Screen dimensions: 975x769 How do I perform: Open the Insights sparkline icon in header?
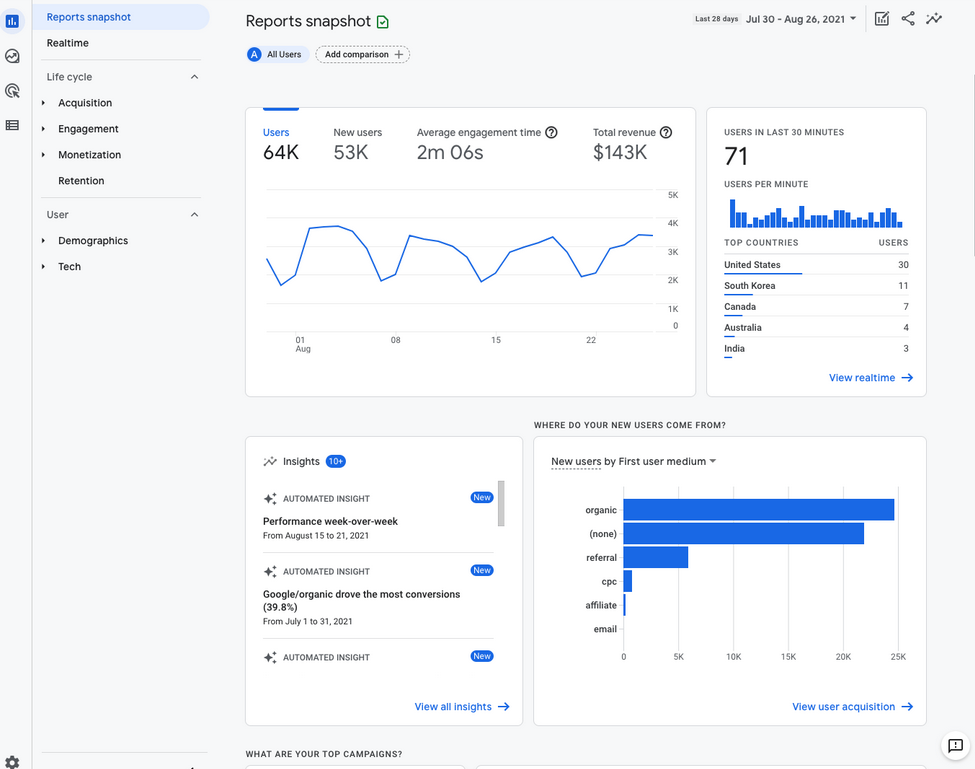tap(933, 19)
